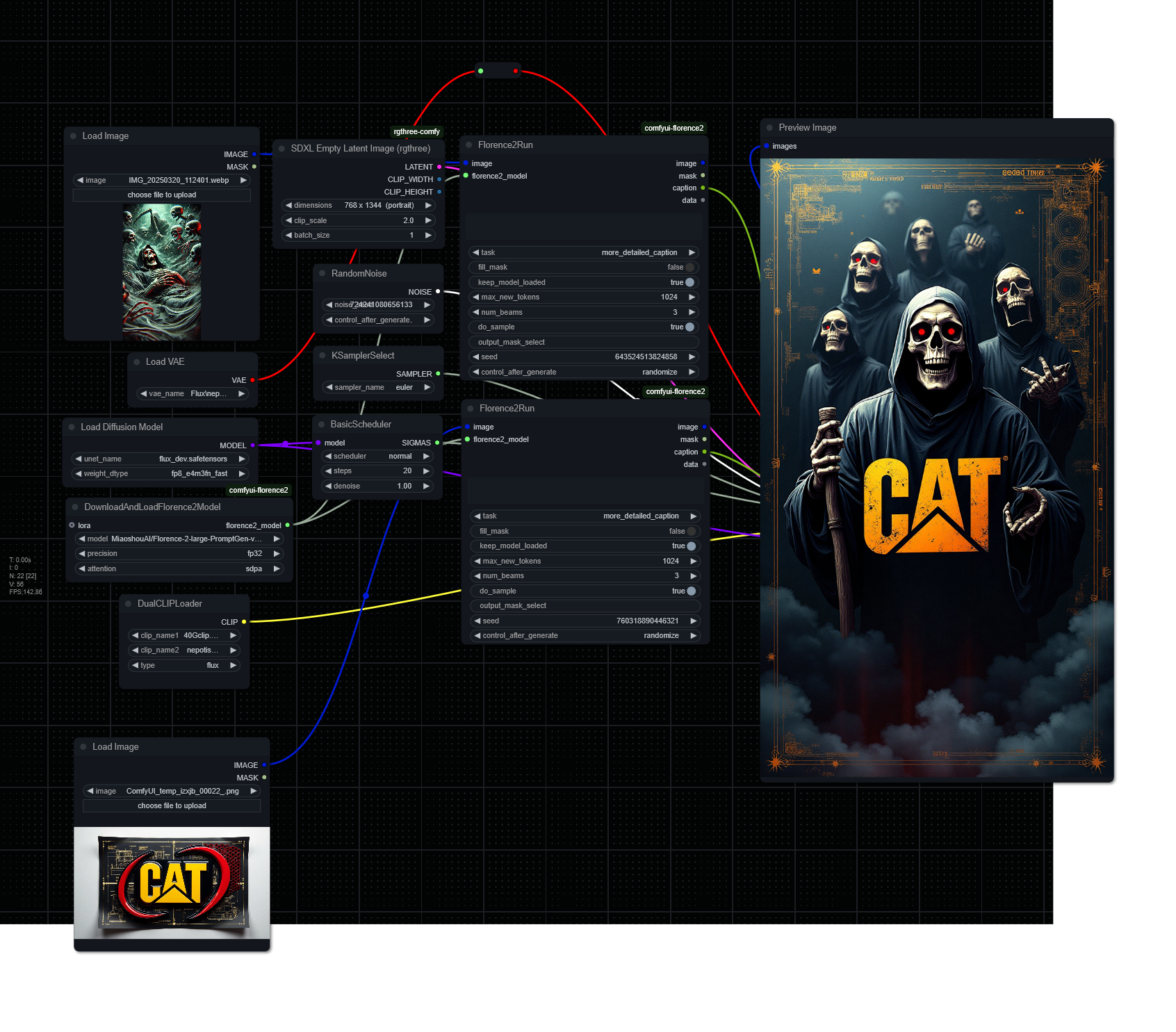Click the NOISE output port on RandomNoise
This screenshot has height=1032, width=1176.
point(438,292)
